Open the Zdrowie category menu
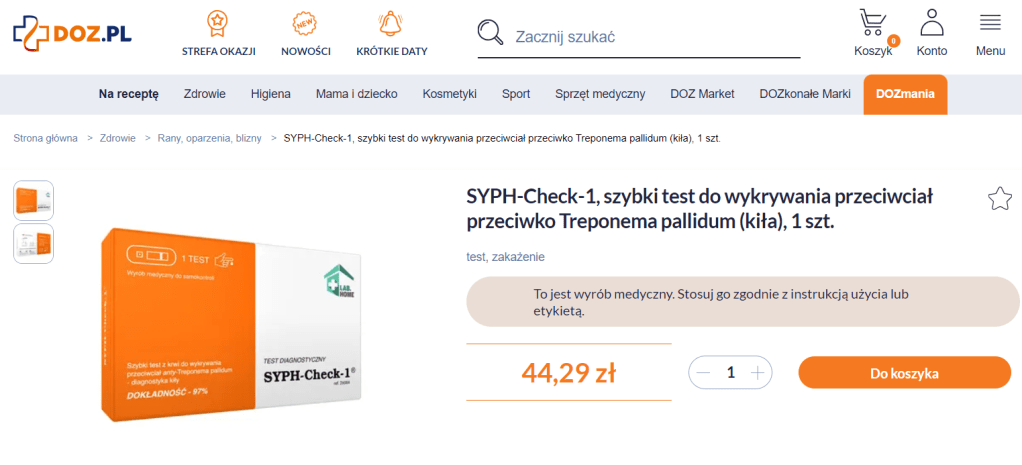The height and width of the screenshot is (465, 1022). (x=204, y=94)
